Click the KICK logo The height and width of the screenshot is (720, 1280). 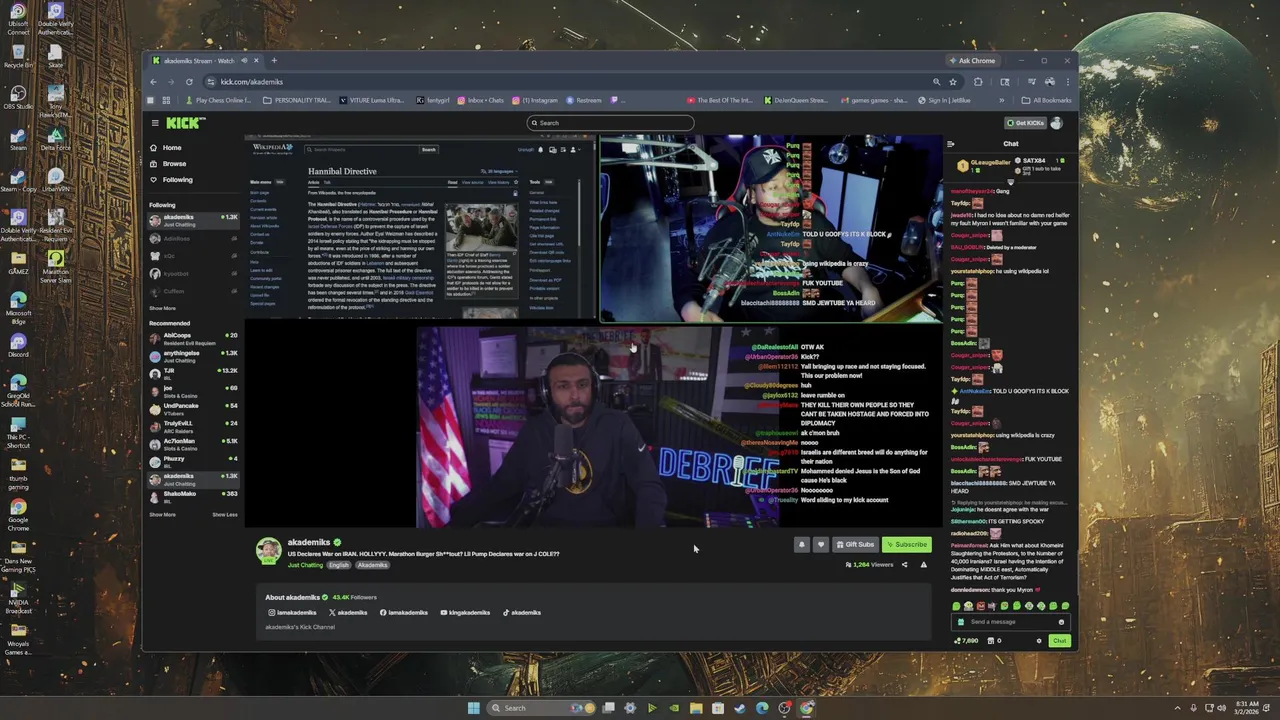[185, 123]
